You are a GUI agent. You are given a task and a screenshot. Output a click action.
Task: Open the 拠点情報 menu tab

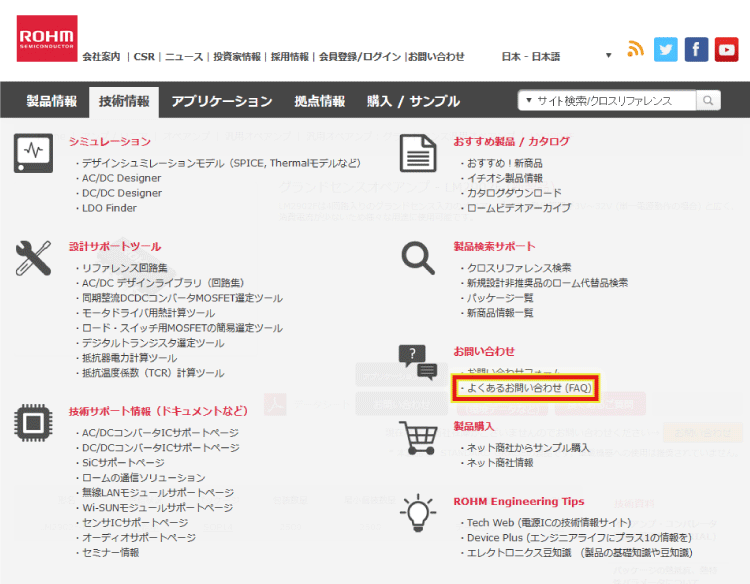point(320,101)
